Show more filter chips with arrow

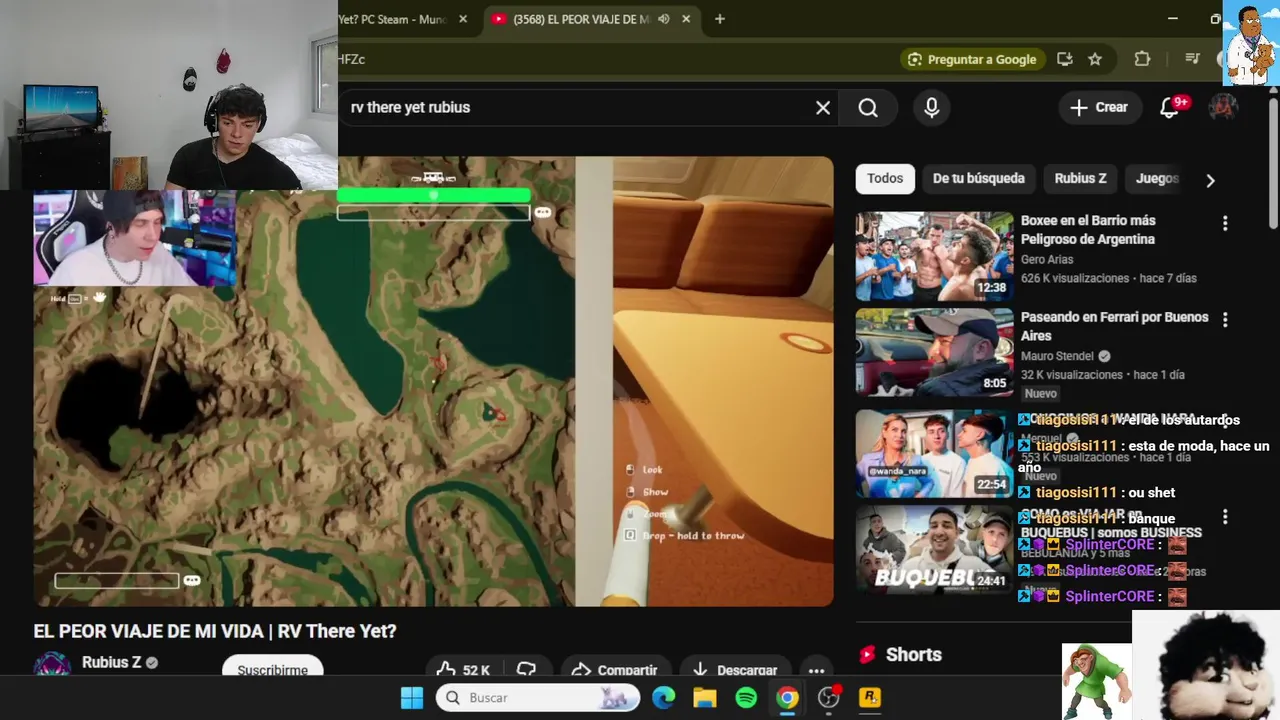[x=1210, y=180]
